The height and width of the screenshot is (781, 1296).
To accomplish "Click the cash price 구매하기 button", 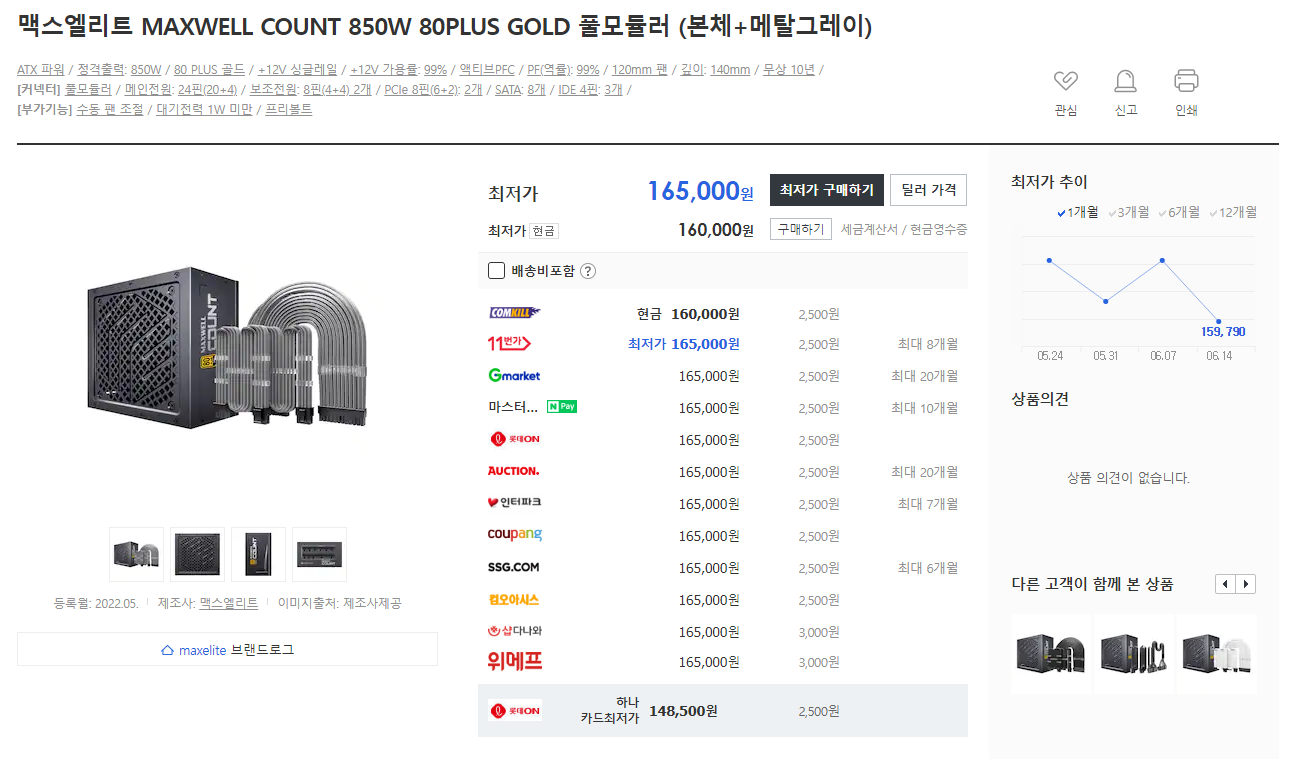I will (x=800, y=229).
